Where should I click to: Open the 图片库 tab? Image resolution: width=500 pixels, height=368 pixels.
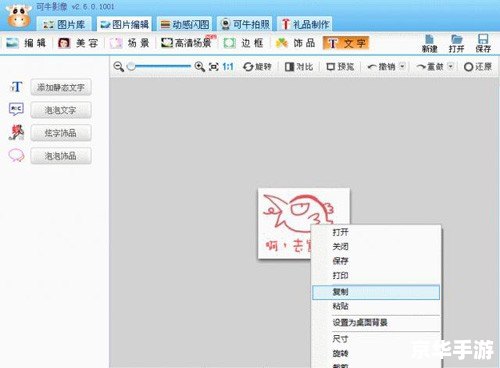point(64,24)
